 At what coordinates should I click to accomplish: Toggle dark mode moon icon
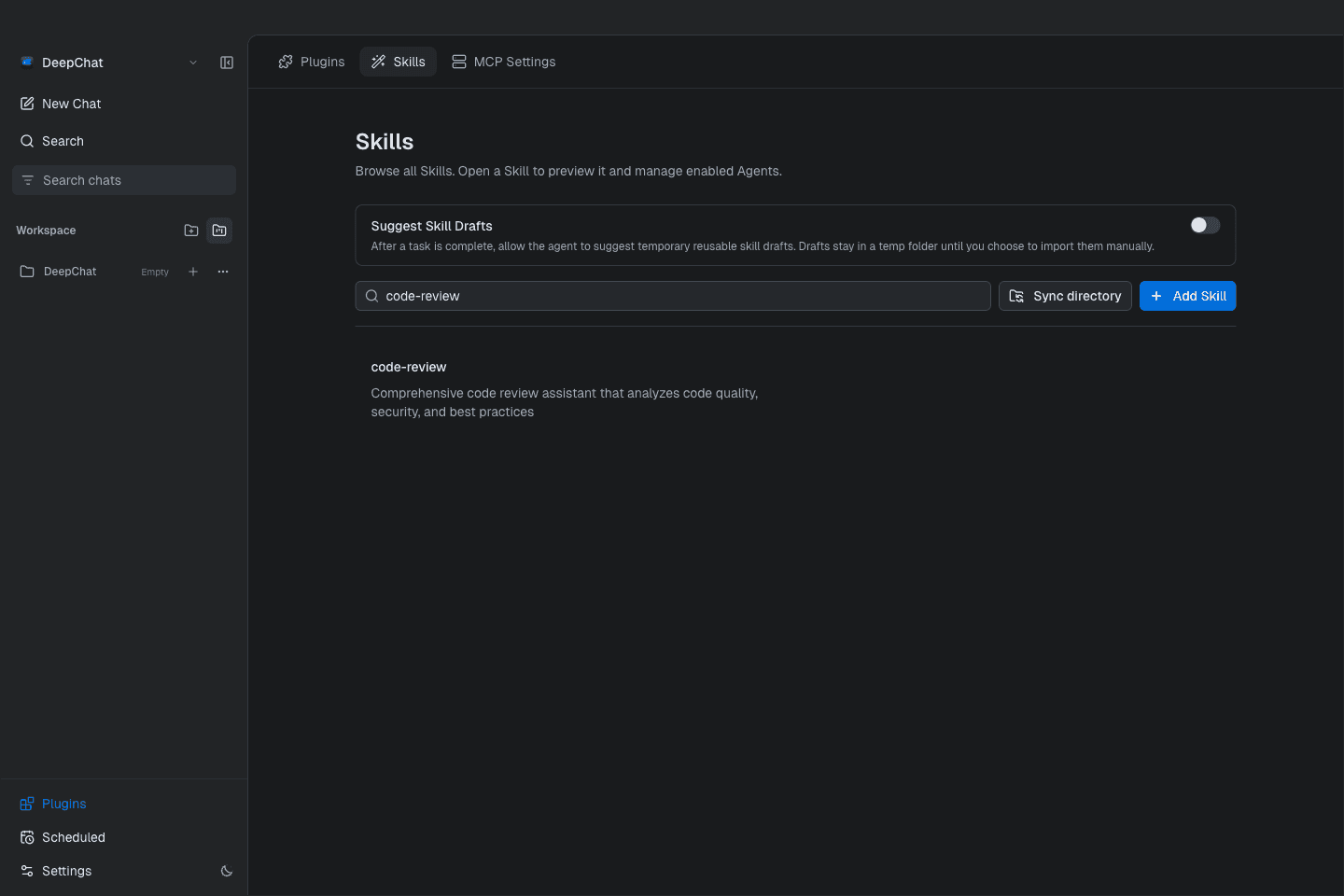227,871
